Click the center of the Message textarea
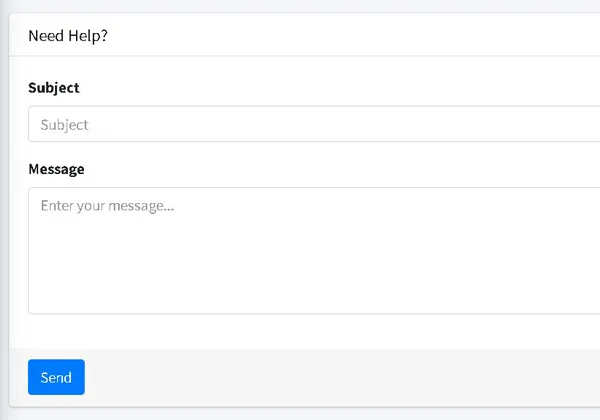This screenshot has height=420, width=600. click(x=314, y=251)
